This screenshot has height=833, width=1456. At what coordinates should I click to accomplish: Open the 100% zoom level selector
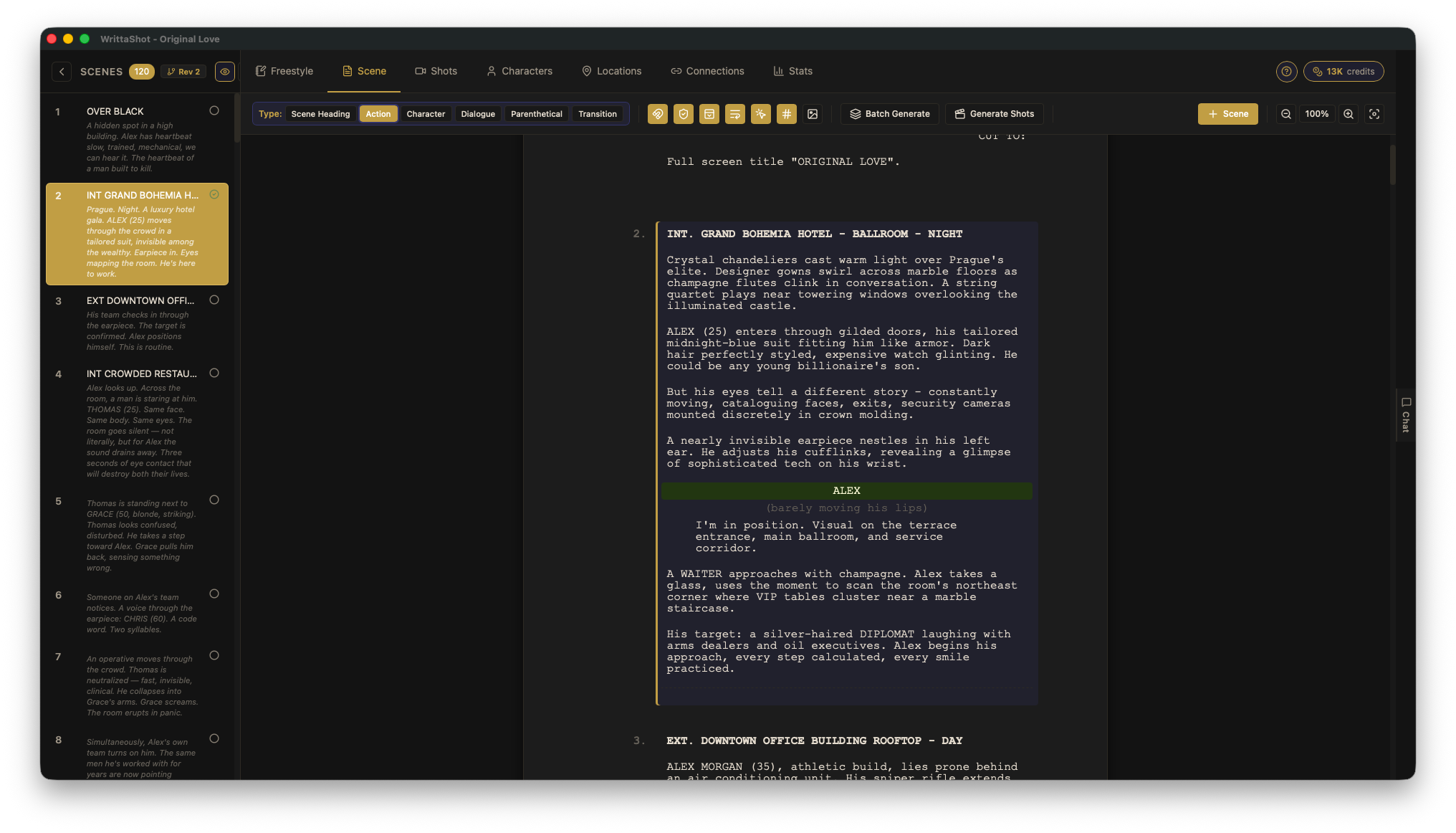(x=1316, y=113)
